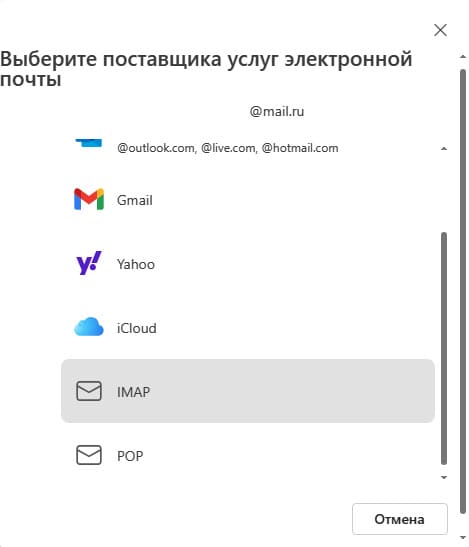
Task: Click the Yahoo logo icon
Action: tap(89, 263)
